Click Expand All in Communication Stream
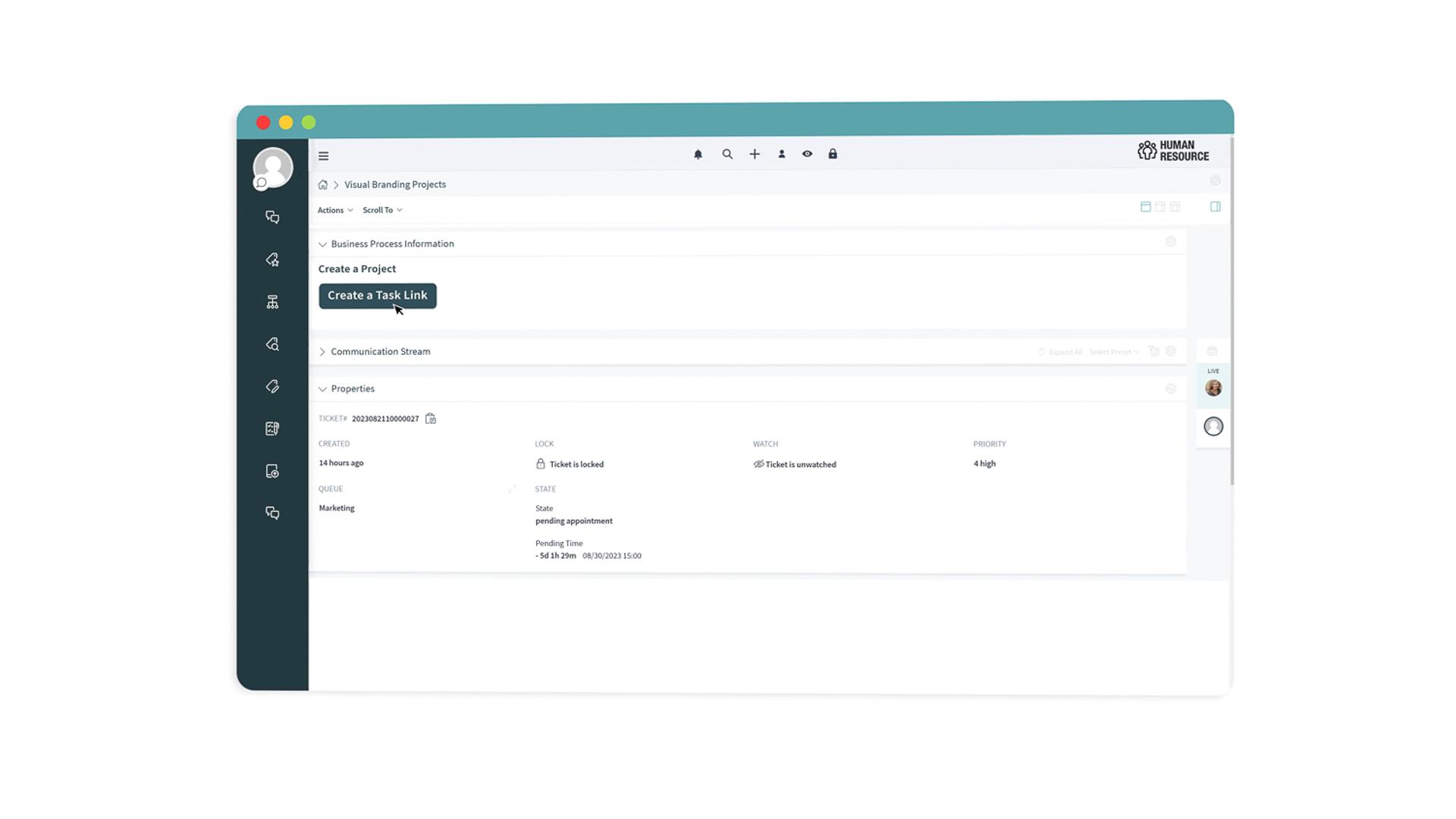 (1060, 352)
